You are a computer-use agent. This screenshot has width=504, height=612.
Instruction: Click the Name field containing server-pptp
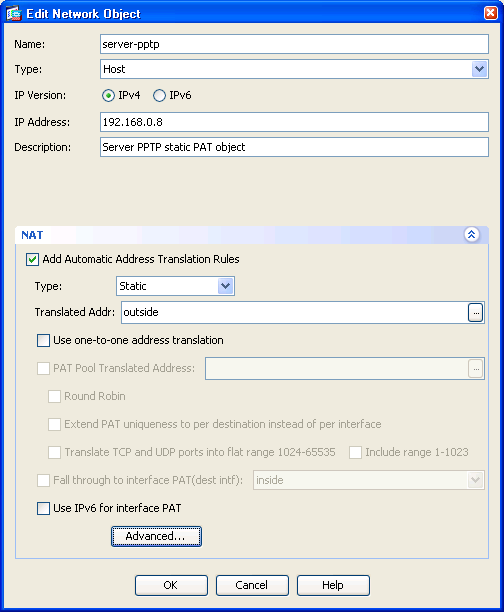pyautogui.click(x=294, y=44)
